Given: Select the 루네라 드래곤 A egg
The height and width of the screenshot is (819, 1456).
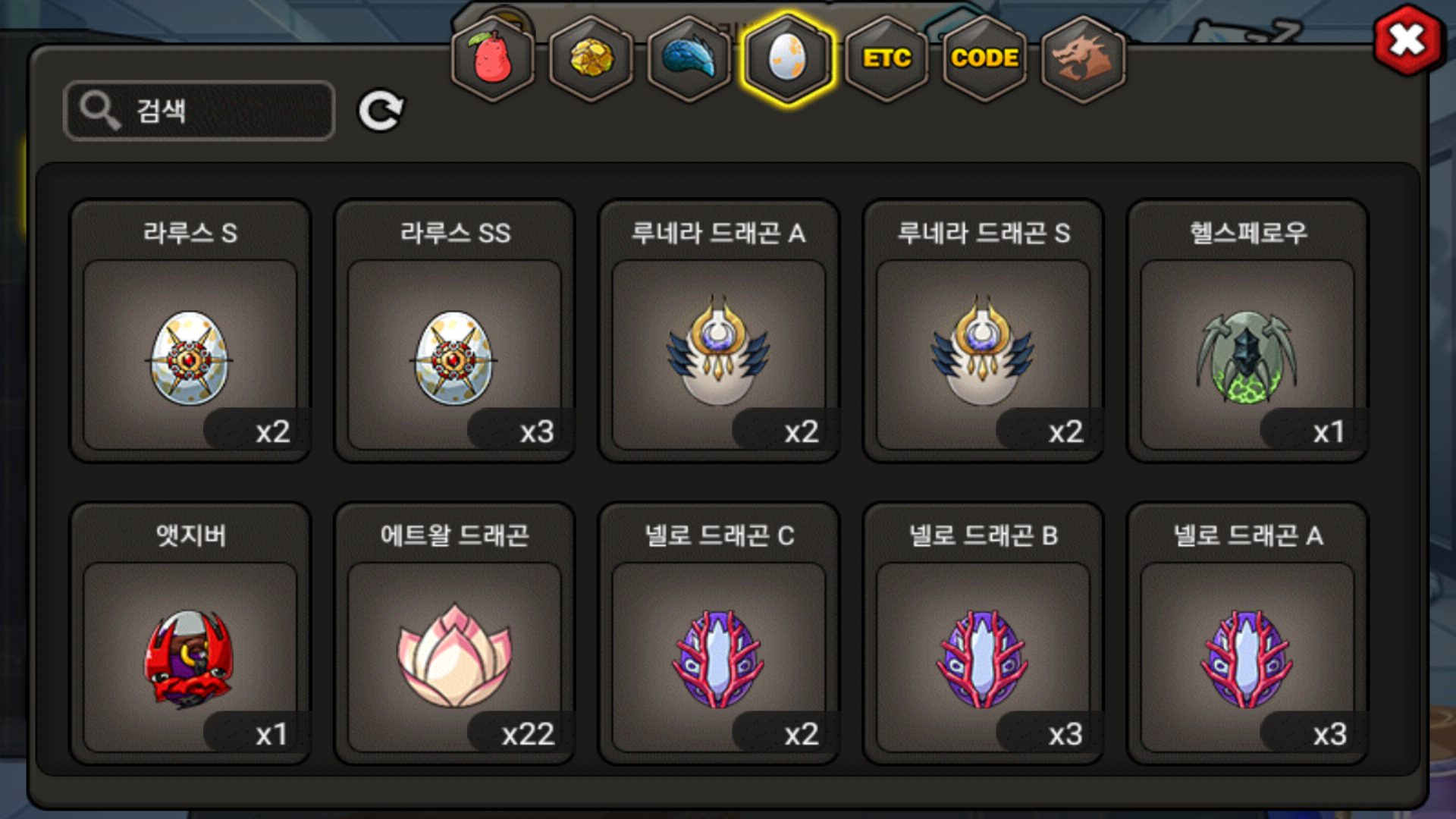Looking at the screenshot, I should click(719, 331).
